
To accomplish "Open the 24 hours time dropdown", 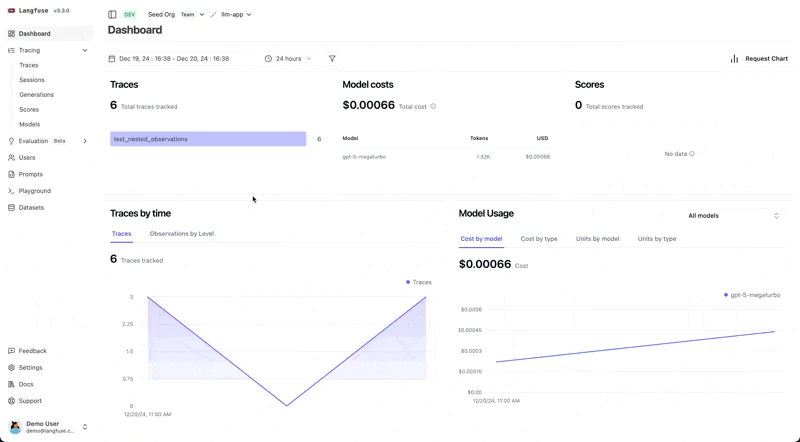I will click(x=288, y=59).
